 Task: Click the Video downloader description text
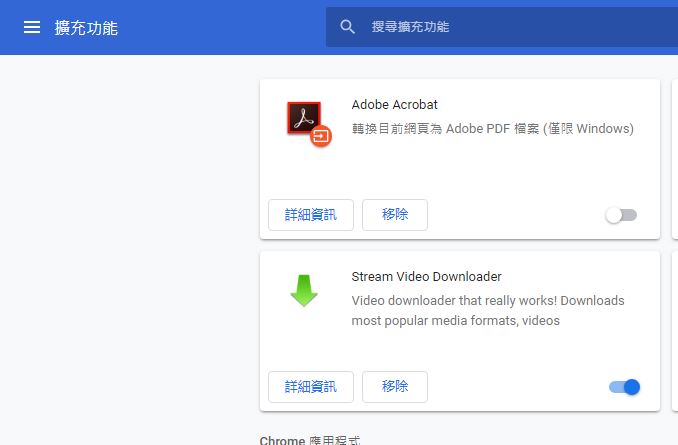487,311
